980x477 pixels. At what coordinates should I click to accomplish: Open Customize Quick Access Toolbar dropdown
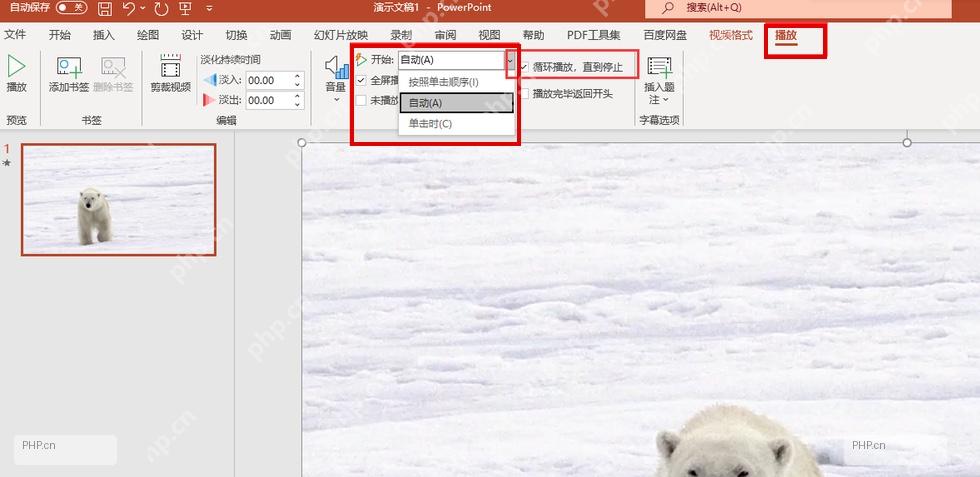pos(209,9)
